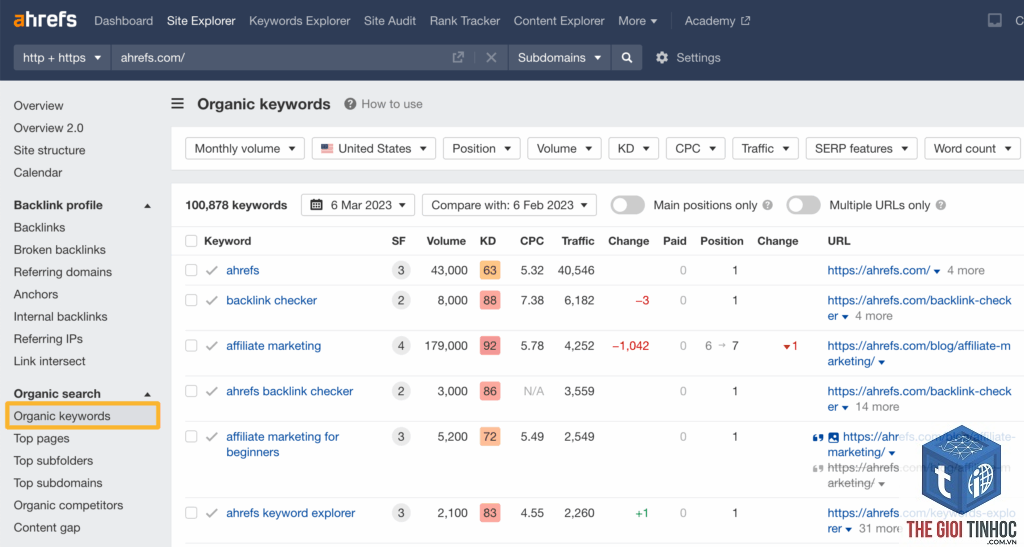
Task: Open the CPC filter dropdown
Action: tap(696, 149)
